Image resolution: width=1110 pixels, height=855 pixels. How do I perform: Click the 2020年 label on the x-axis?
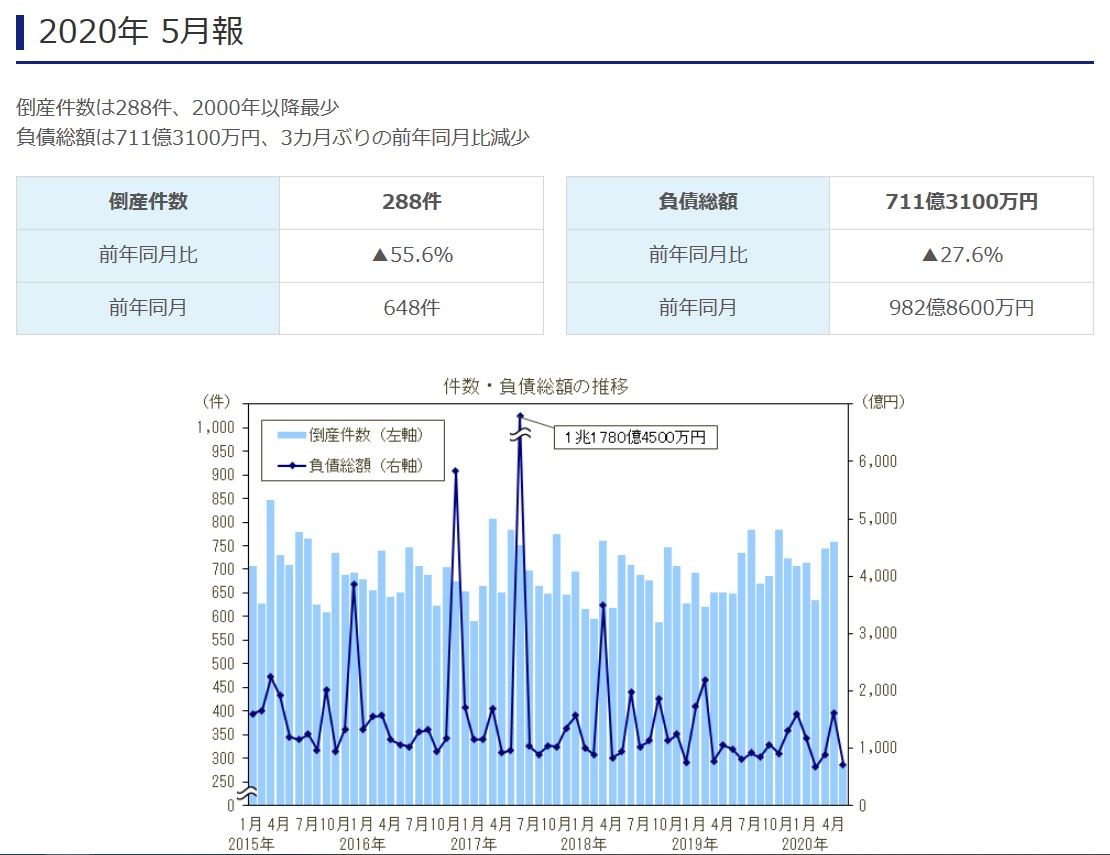pos(806,844)
